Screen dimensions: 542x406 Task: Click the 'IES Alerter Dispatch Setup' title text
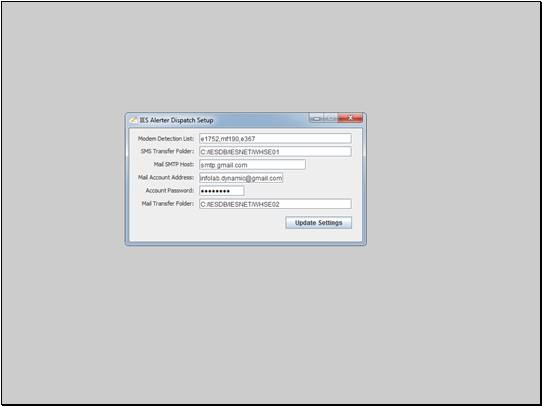coord(177,120)
